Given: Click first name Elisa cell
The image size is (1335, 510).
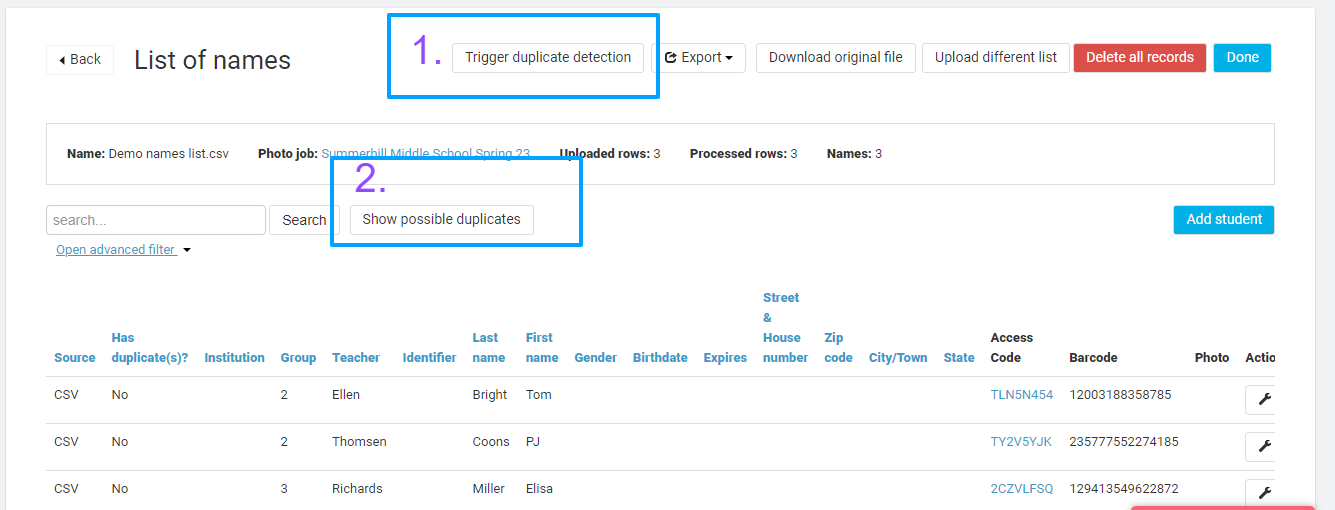Looking at the screenshot, I should tap(540, 489).
